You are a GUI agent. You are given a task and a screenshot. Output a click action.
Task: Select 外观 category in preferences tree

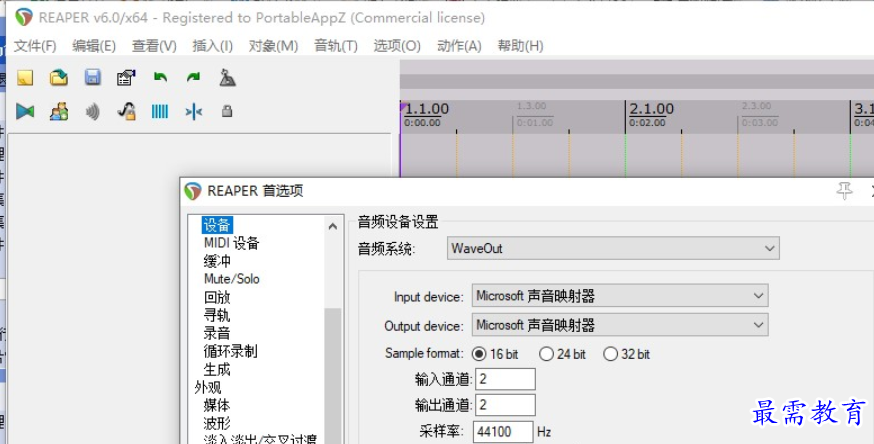tap(207, 387)
